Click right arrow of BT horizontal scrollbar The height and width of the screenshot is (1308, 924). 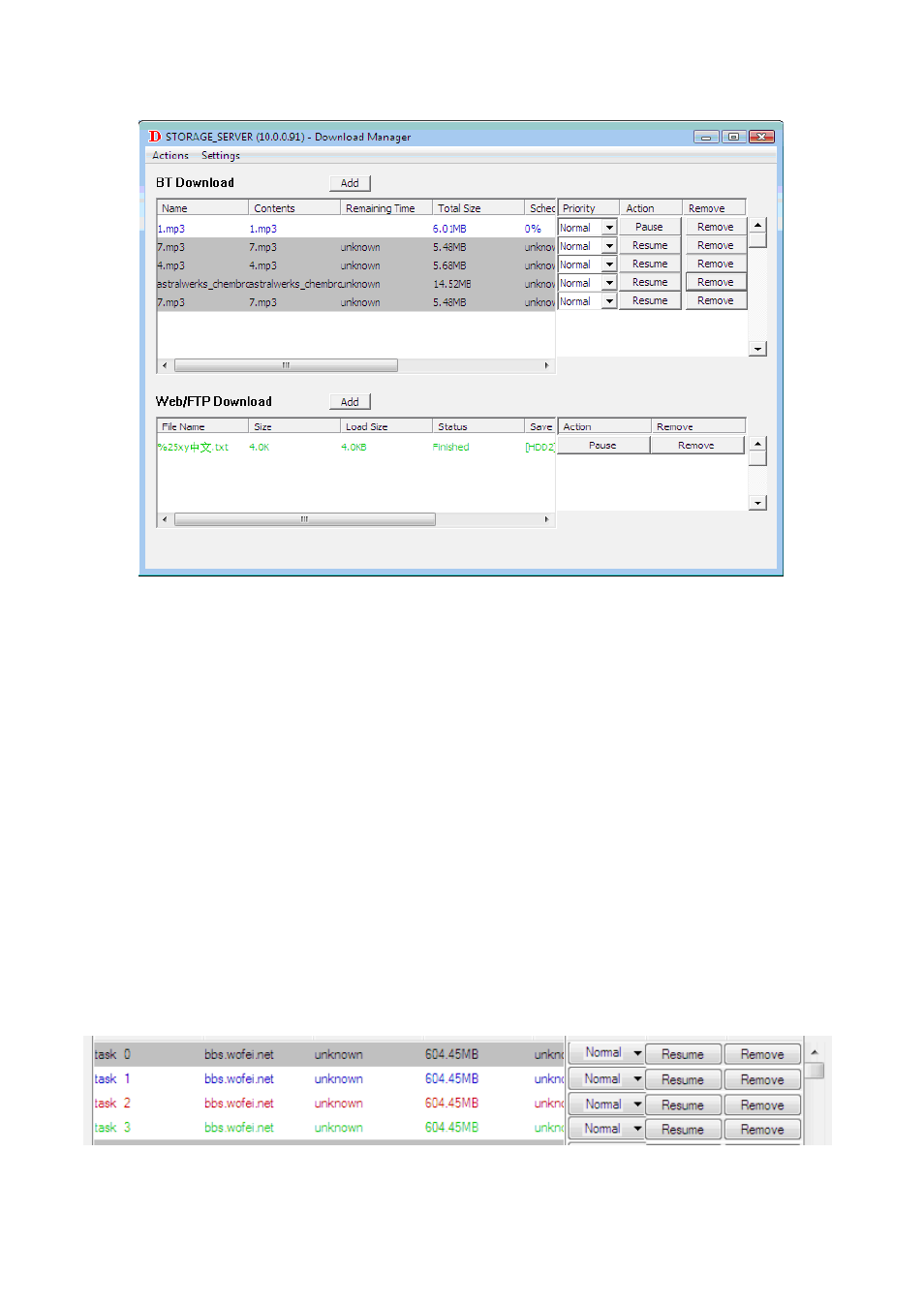click(x=547, y=365)
